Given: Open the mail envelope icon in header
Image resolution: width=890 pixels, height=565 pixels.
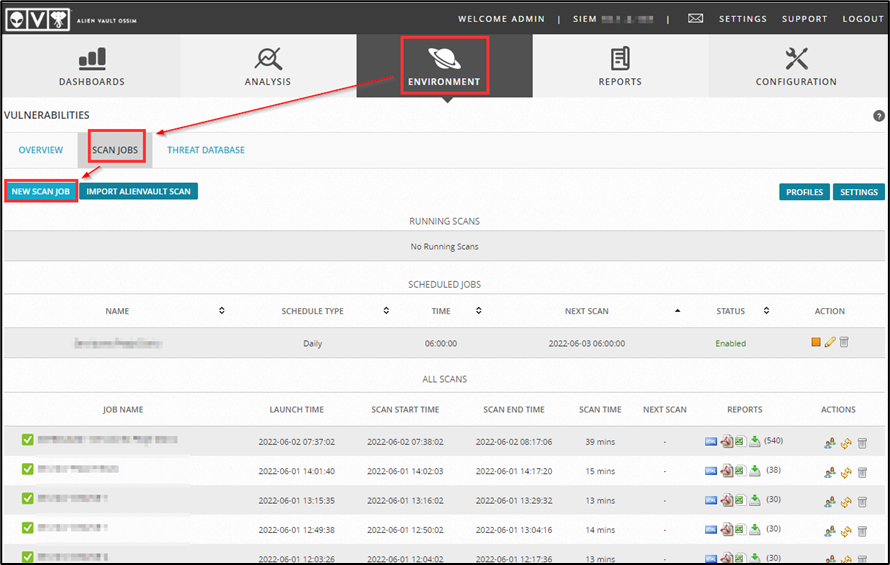Looking at the screenshot, I should (696, 19).
